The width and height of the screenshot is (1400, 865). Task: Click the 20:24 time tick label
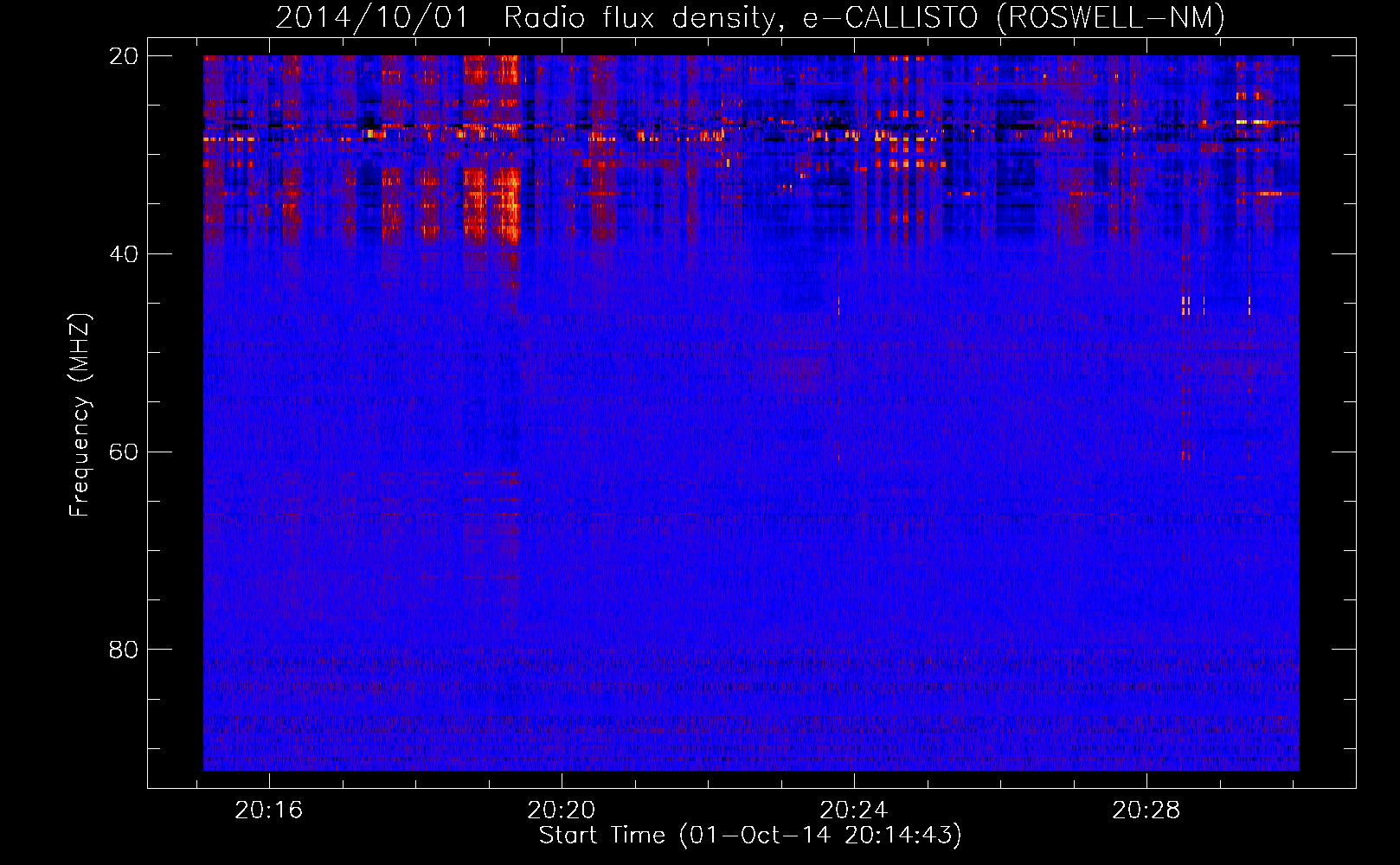point(854,811)
